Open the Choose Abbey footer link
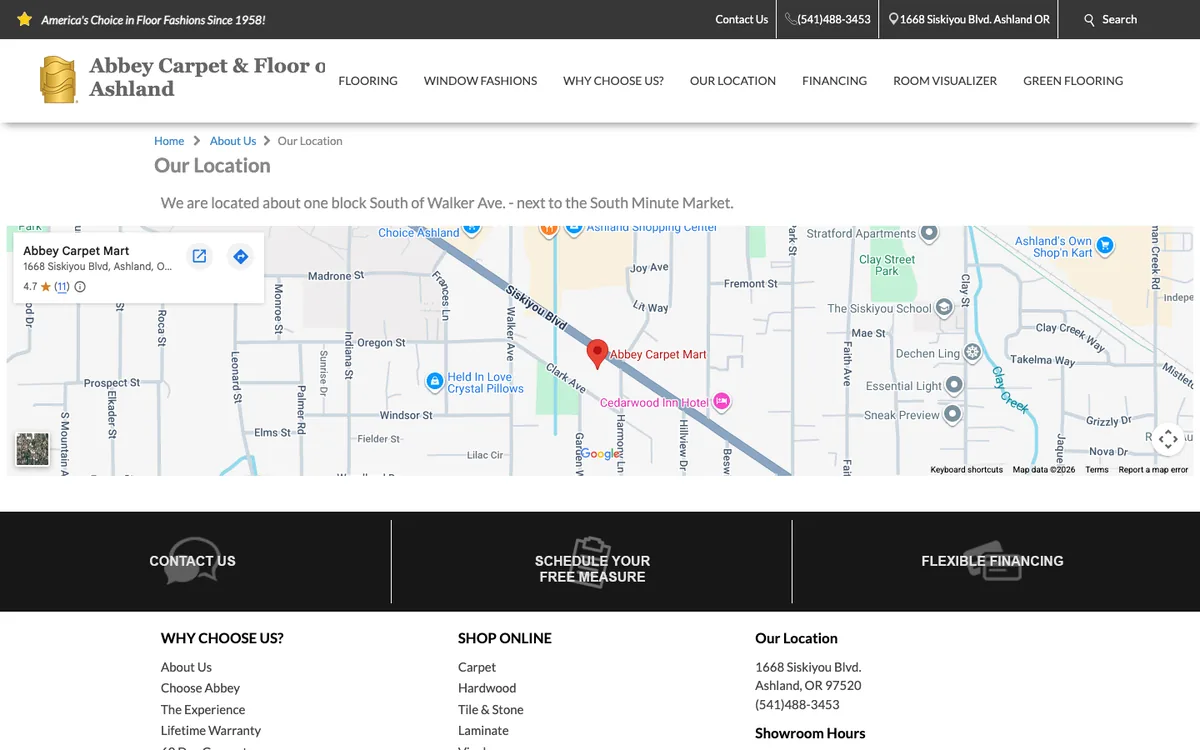 (200, 688)
